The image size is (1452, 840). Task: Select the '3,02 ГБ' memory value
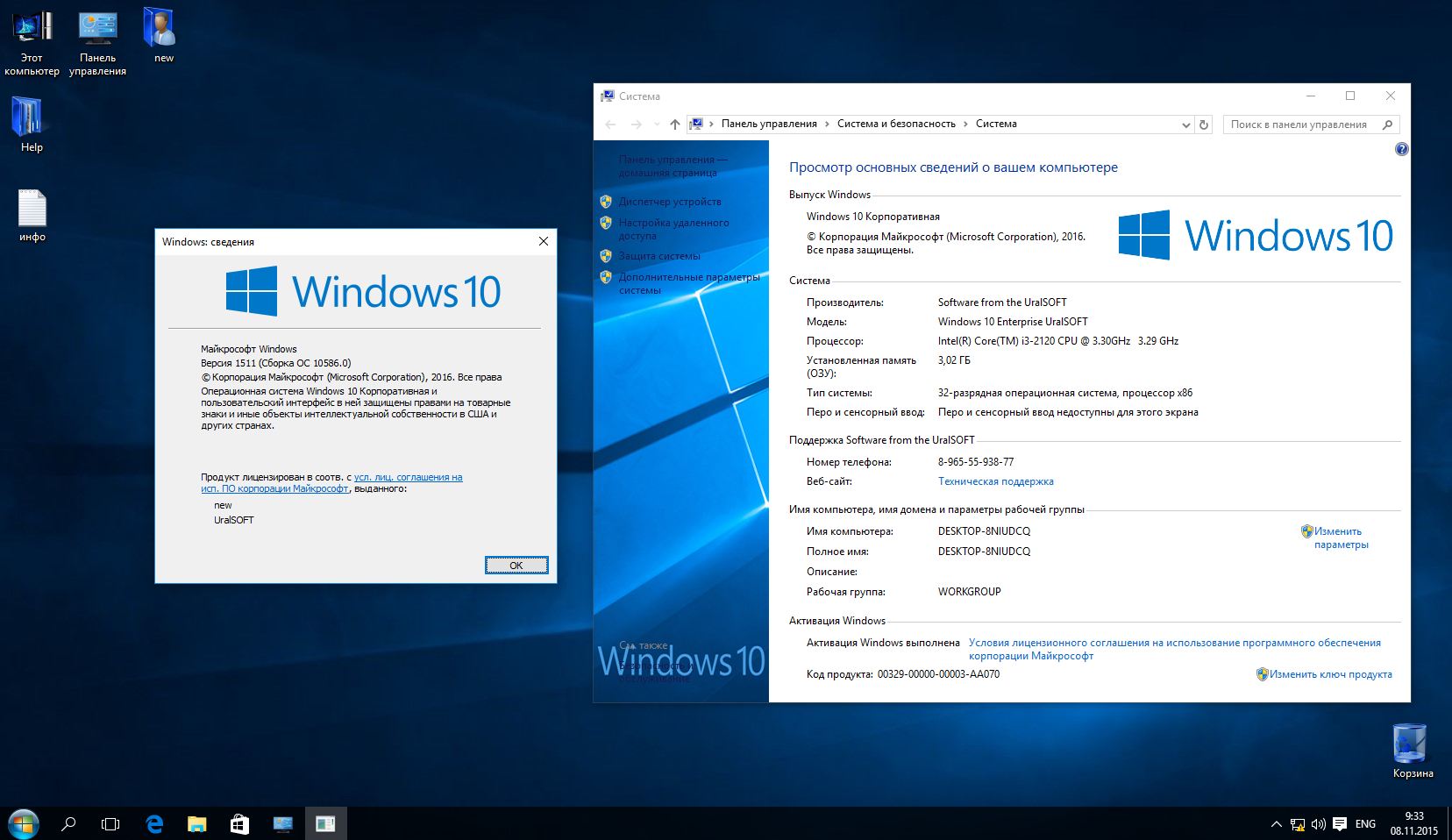pyautogui.click(x=954, y=360)
